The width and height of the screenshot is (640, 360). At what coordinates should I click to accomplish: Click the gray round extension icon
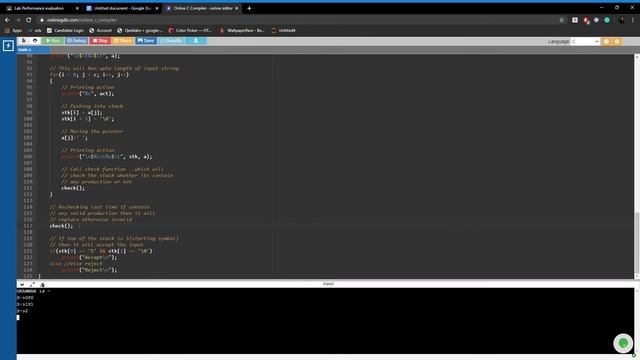coord(596,20)
